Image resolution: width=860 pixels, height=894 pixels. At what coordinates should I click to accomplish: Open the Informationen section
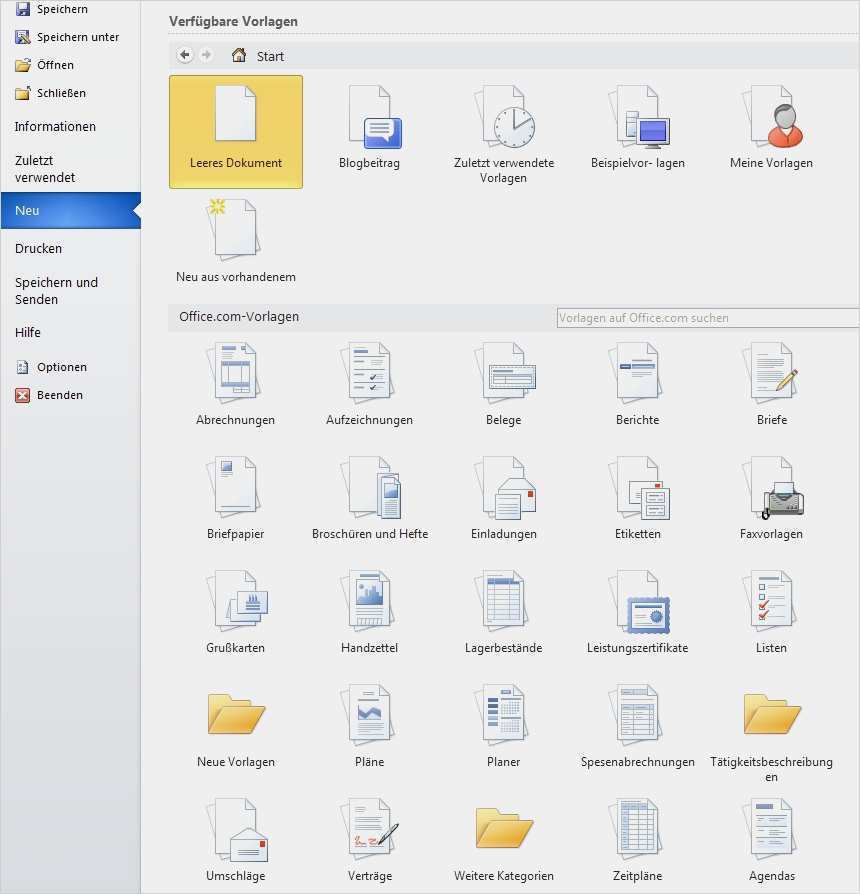click(55, 126)
